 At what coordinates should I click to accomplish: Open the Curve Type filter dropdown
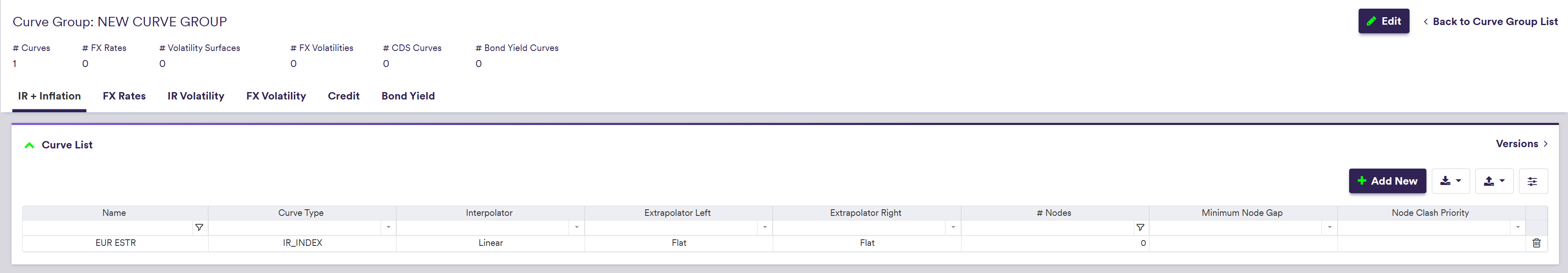pyautogui.click(x=388, y=227)
